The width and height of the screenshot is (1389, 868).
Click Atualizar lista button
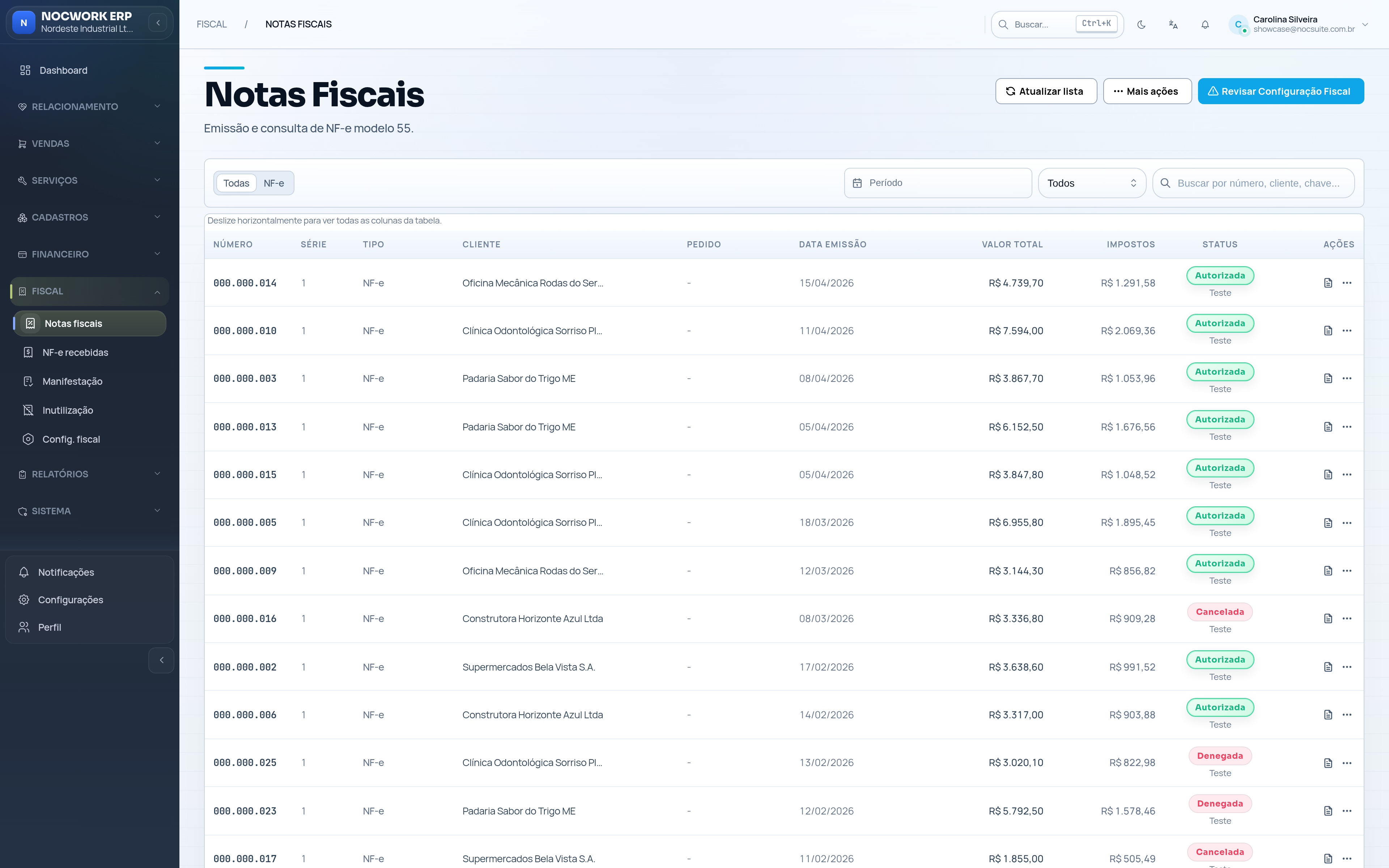(x=1046, y=91)
